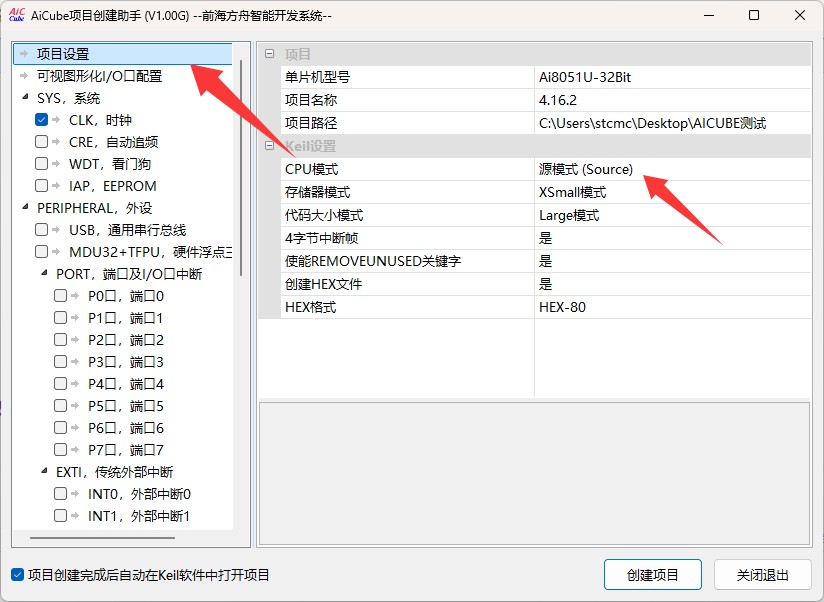Click the 关闭退出 button
The width and height of the screenshot is (824, 602).
pyautogui.click(x=763, y=575)
